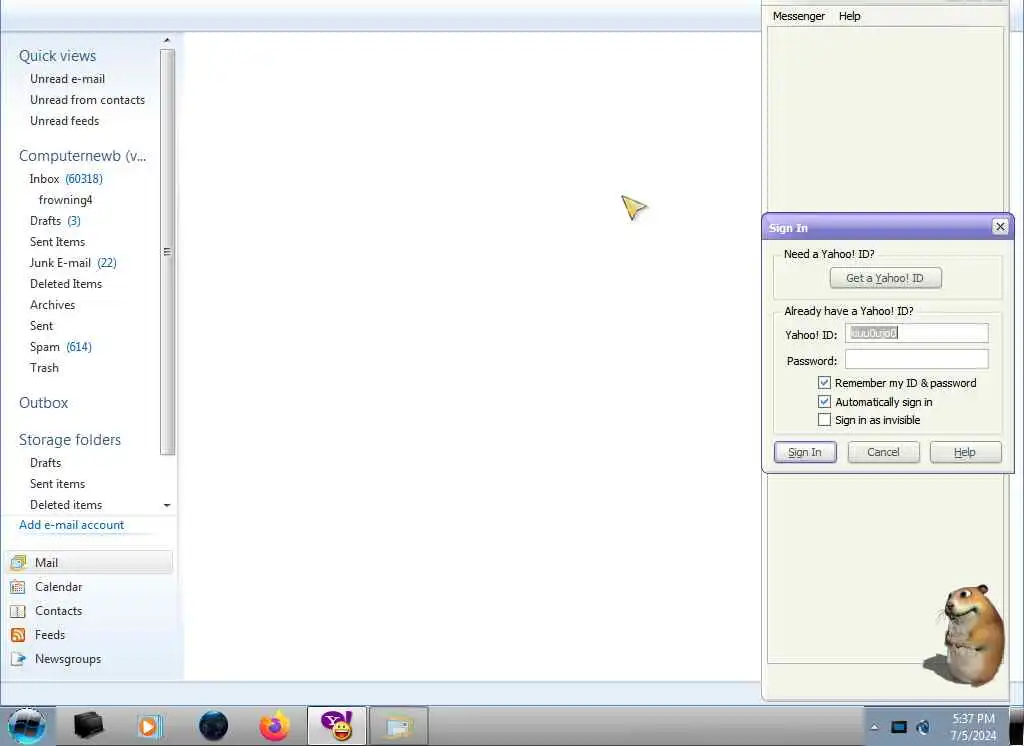Open Sent items under Storage folders
The height and width of the screenshot is (746, 1024).
57,483
